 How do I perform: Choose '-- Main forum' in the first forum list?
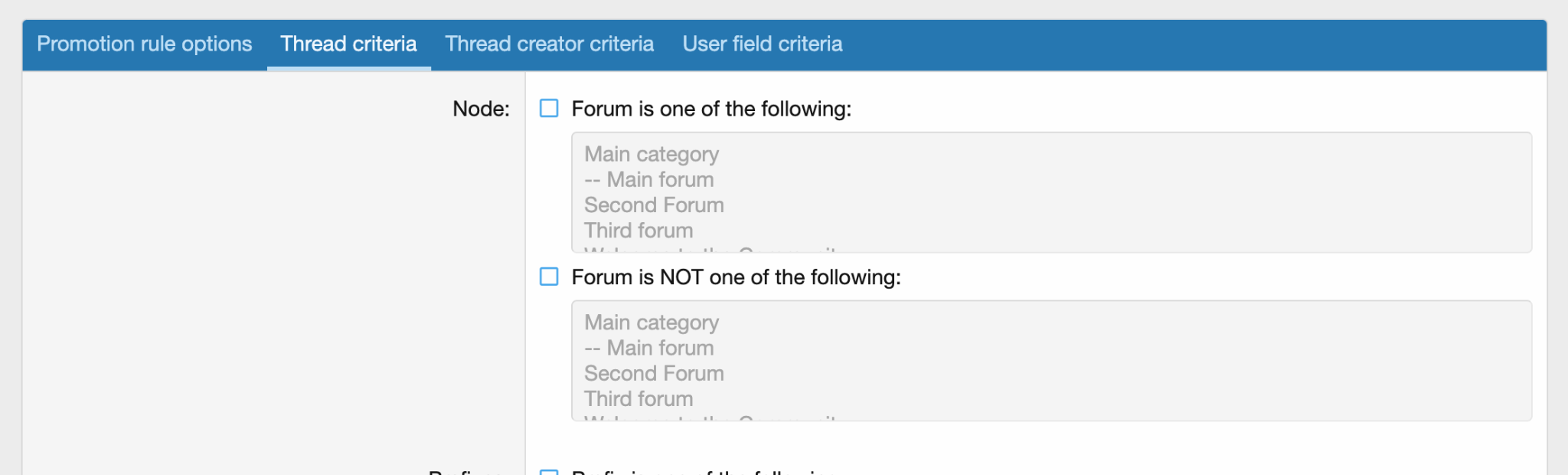(x=649, y=180)
